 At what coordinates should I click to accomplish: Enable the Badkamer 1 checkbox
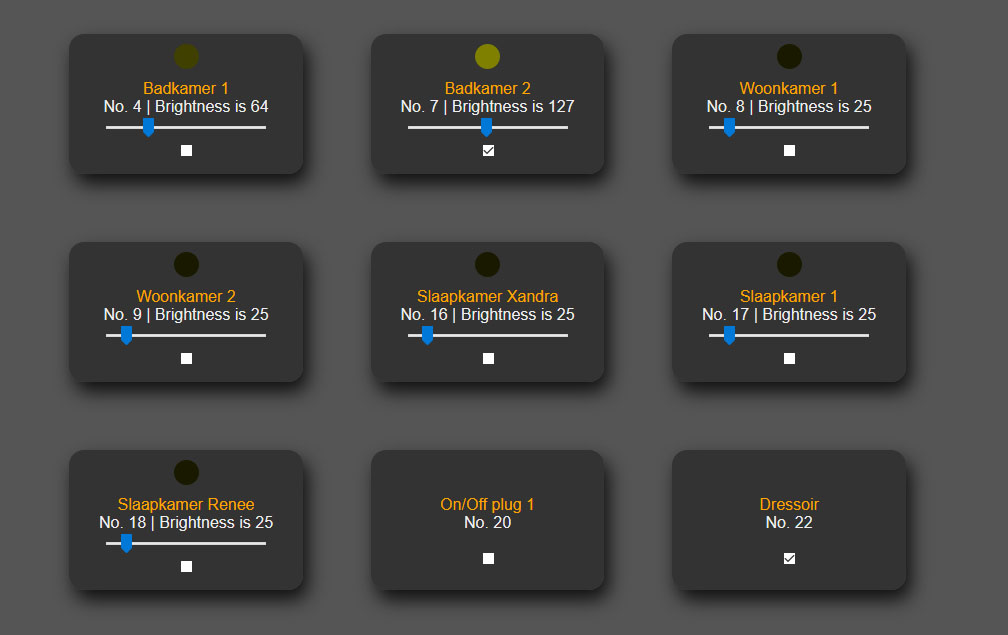186,150
